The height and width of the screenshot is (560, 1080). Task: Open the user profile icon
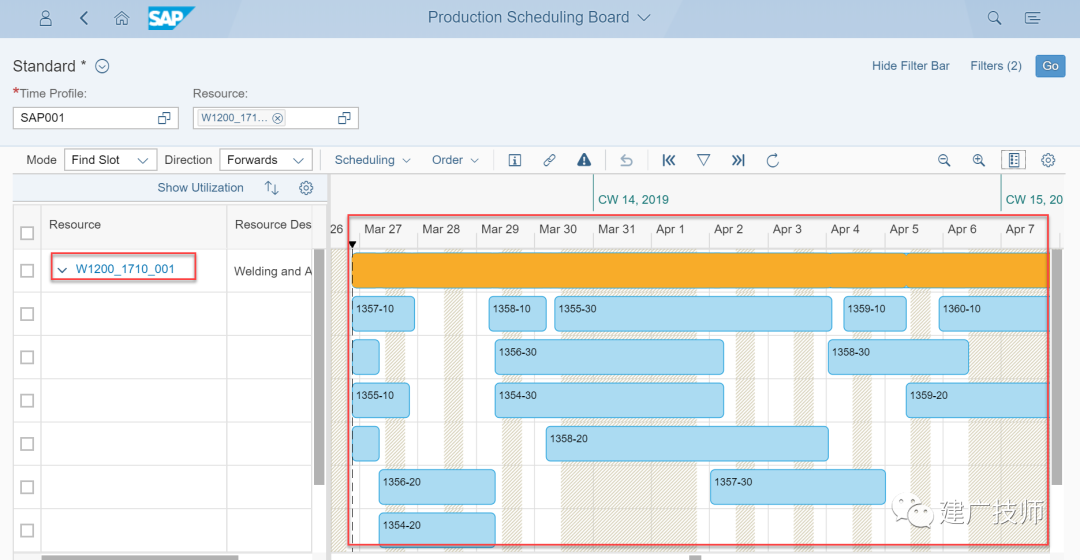(x=45, y=18)
